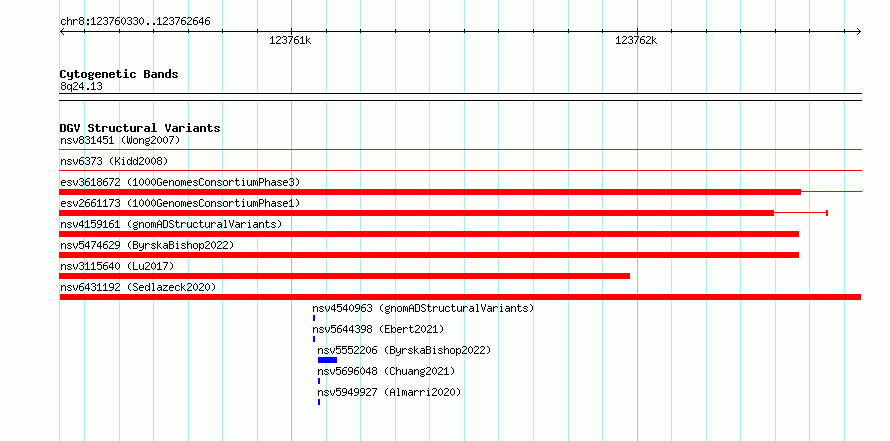Click the chr8:123760330..123762646 coordinates text

click(135, 22)
